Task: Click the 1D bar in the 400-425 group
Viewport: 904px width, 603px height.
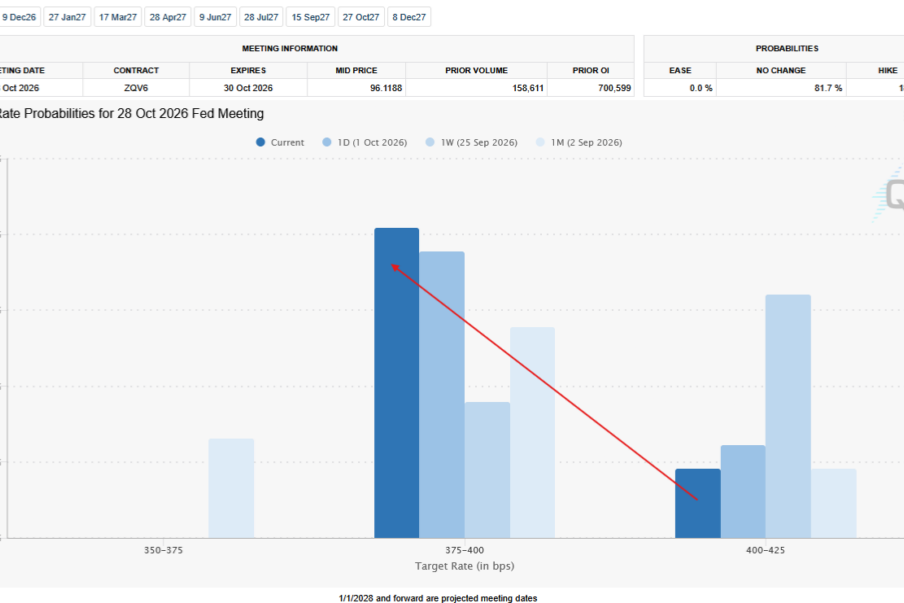Action: pos(743,492)
